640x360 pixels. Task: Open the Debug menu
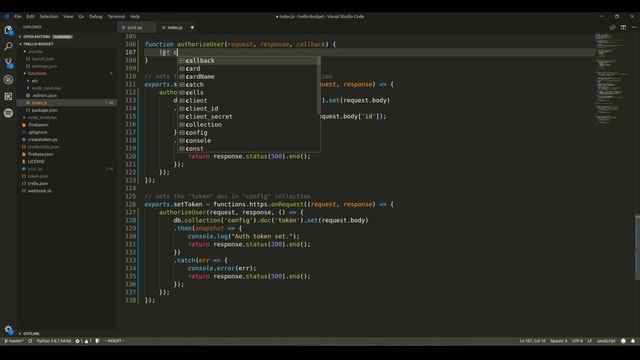(96, 17)
